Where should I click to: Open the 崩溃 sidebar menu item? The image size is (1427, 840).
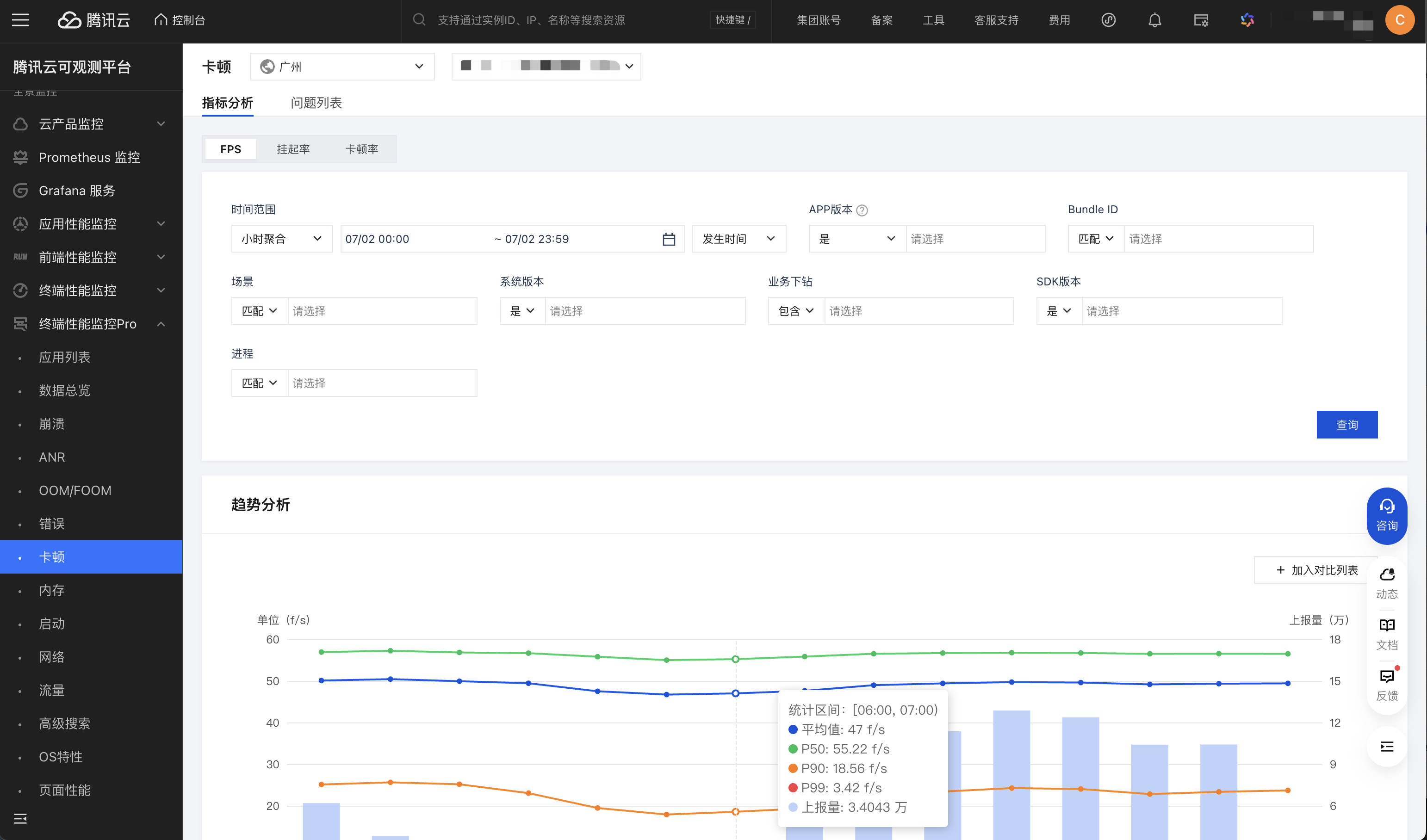pyautogui.click(x=52, y=424)
